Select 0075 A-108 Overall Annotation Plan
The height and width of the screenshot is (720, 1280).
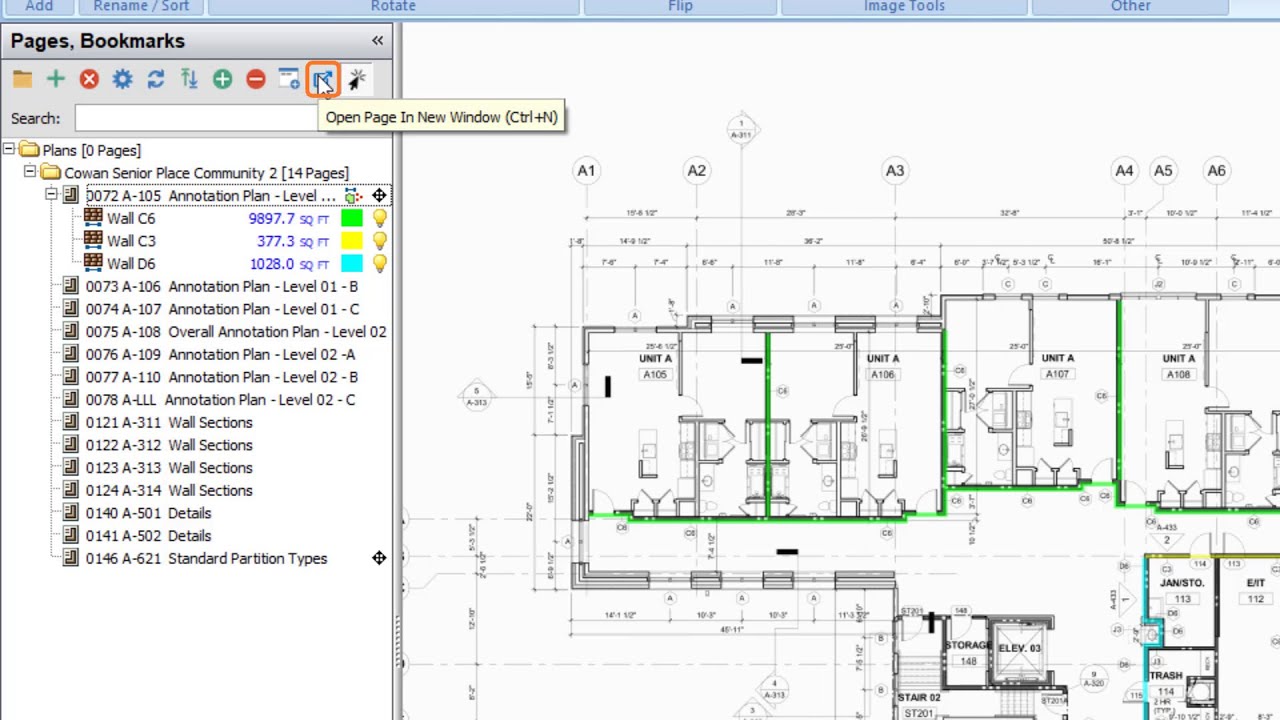236,332
